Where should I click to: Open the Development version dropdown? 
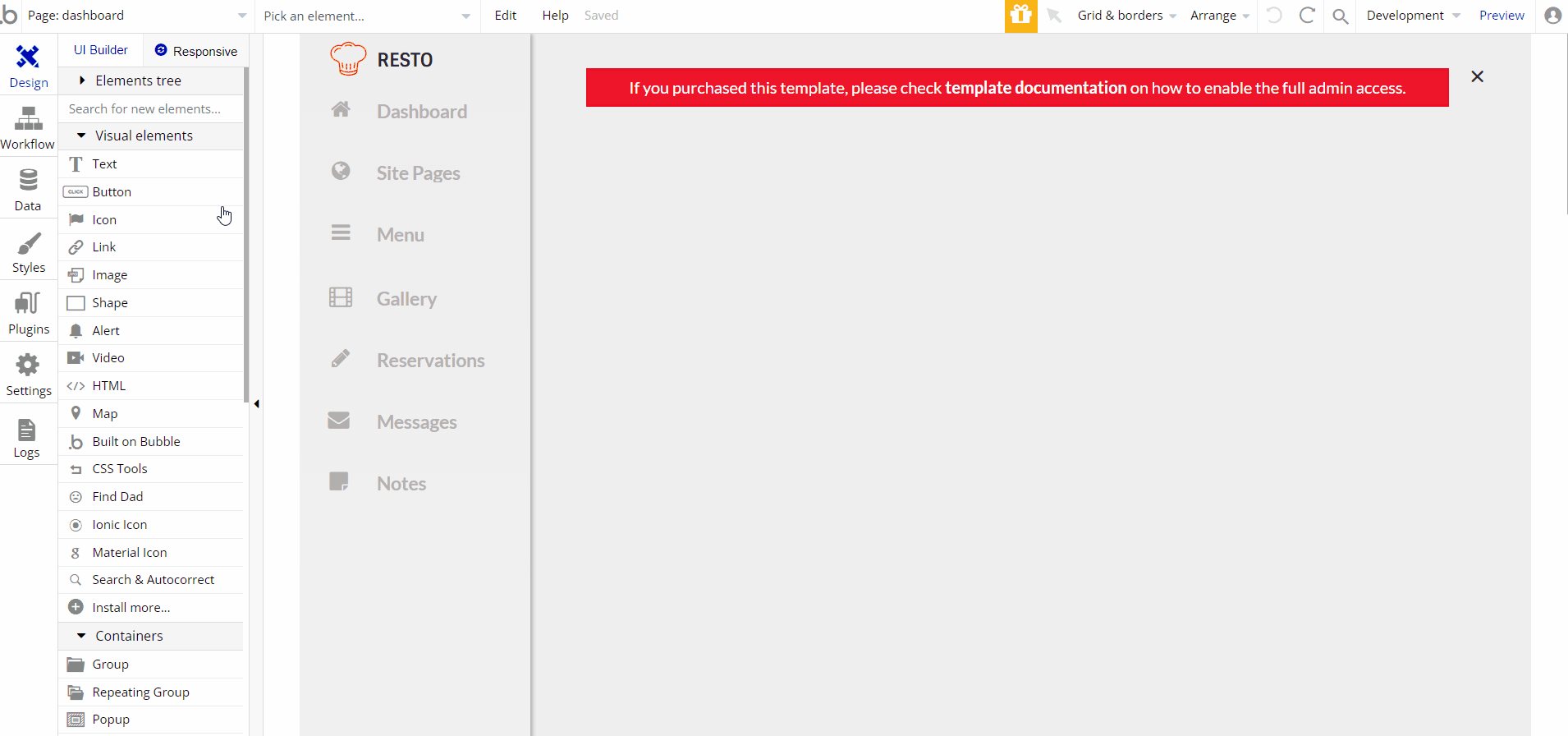[1413, 16]
